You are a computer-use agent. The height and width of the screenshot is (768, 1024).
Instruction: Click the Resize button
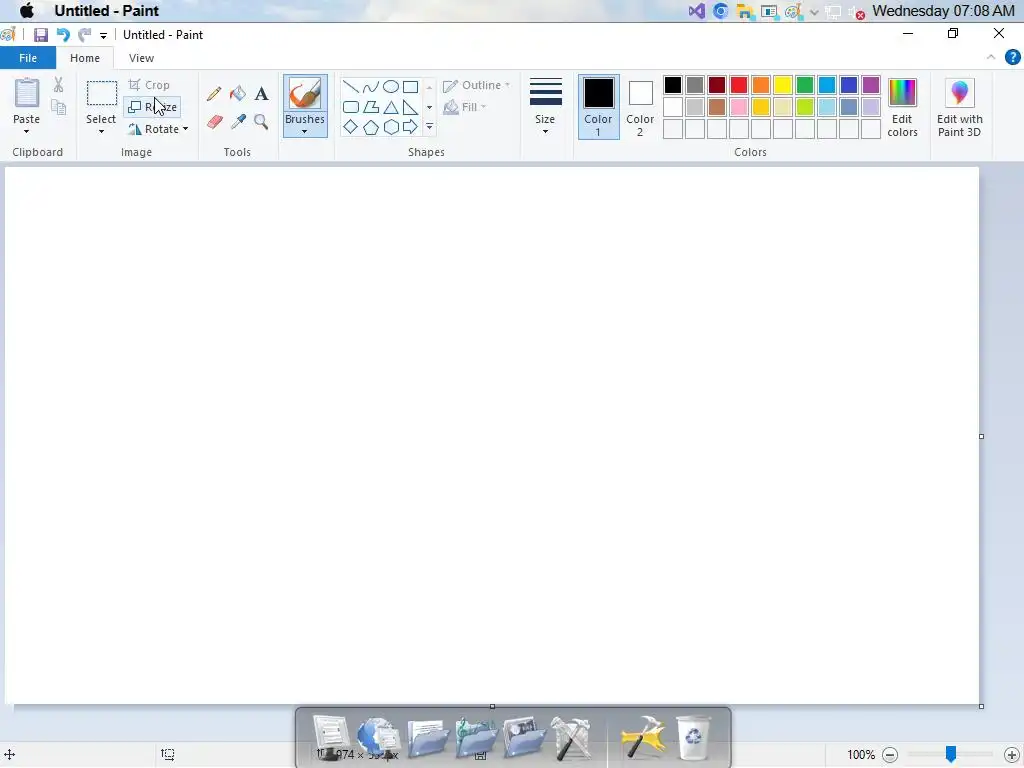click(152, 107)
